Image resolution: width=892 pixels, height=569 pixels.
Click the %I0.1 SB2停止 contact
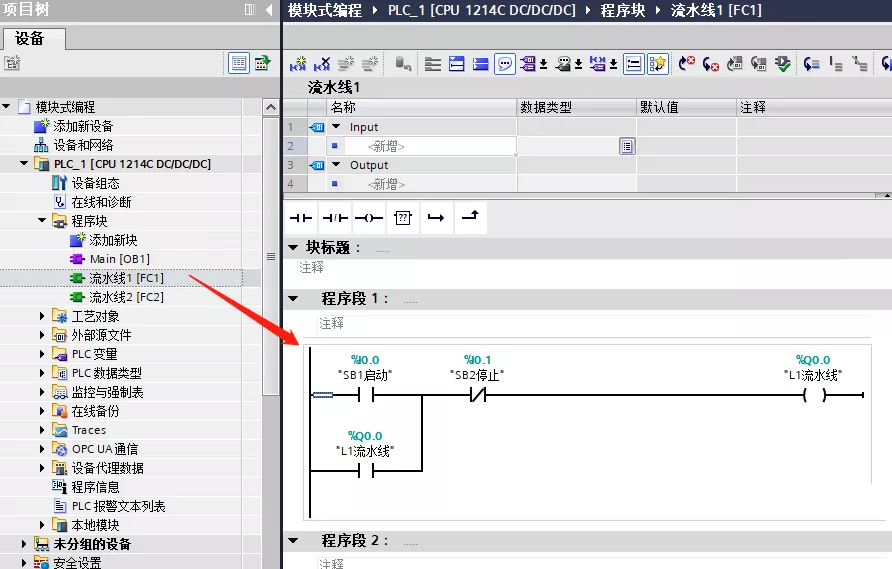pyautogui.click(x=477, y=395)
